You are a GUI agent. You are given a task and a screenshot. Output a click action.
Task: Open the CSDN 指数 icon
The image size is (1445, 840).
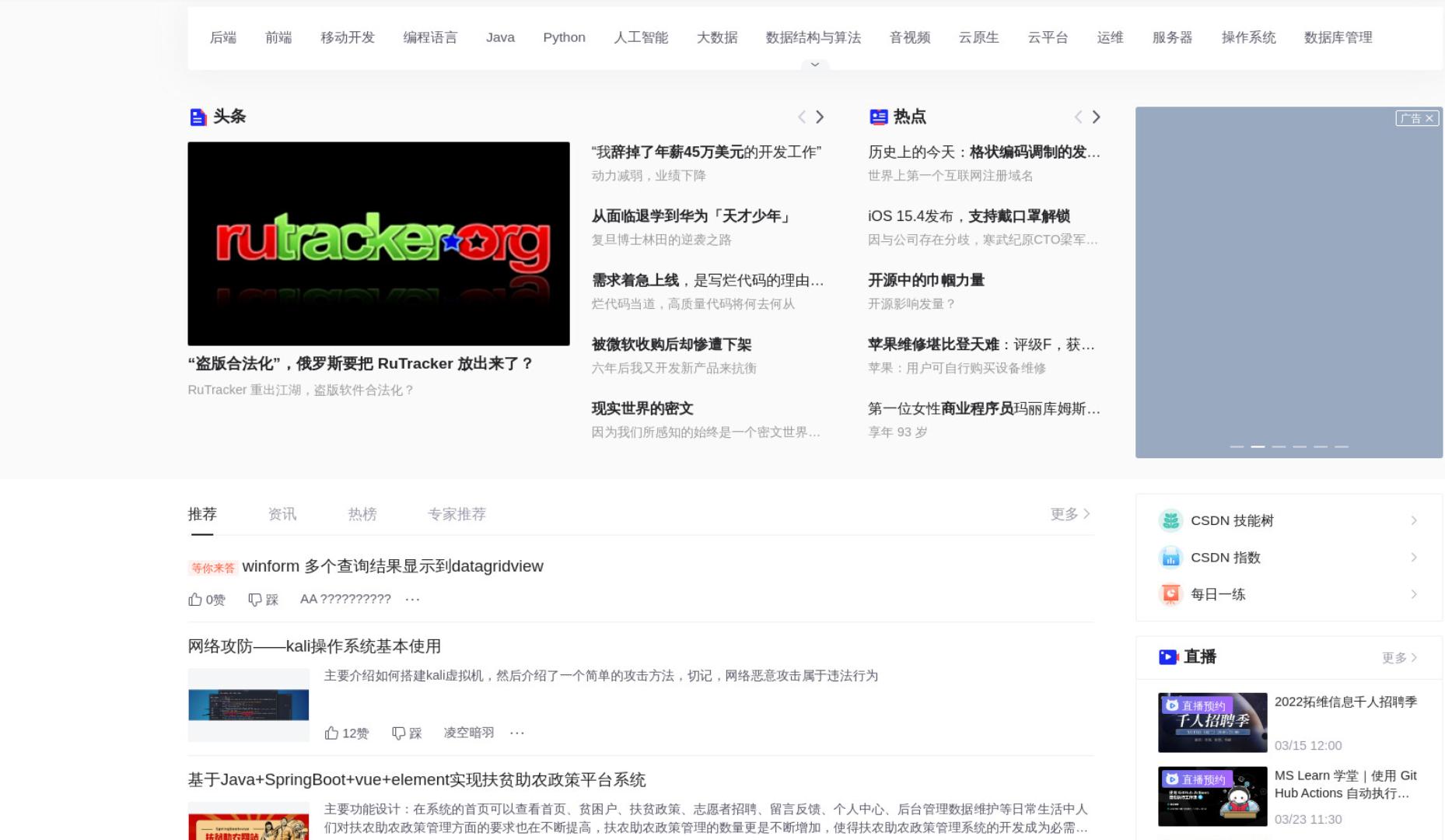click(1170, 557)
